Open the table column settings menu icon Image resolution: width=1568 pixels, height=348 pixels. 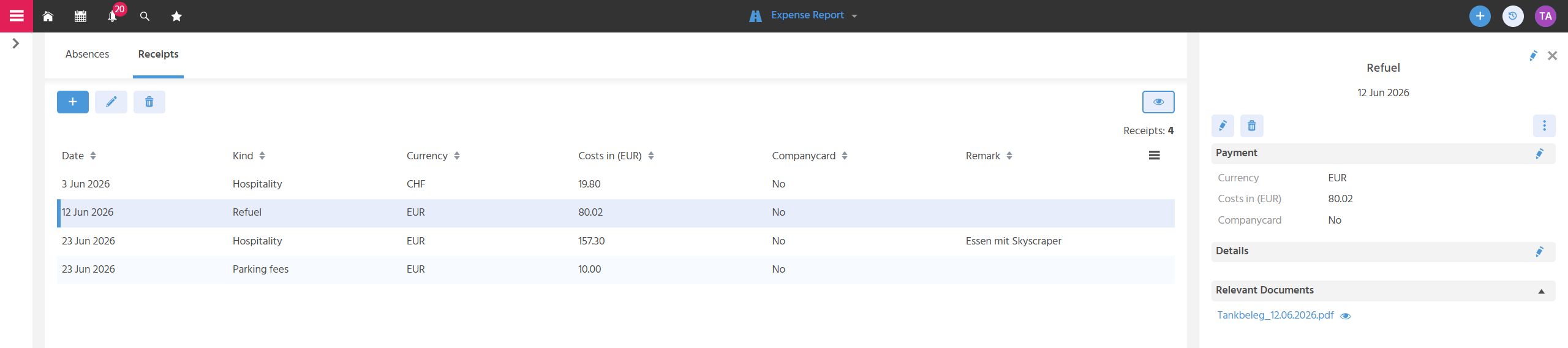click(1154, 155)
